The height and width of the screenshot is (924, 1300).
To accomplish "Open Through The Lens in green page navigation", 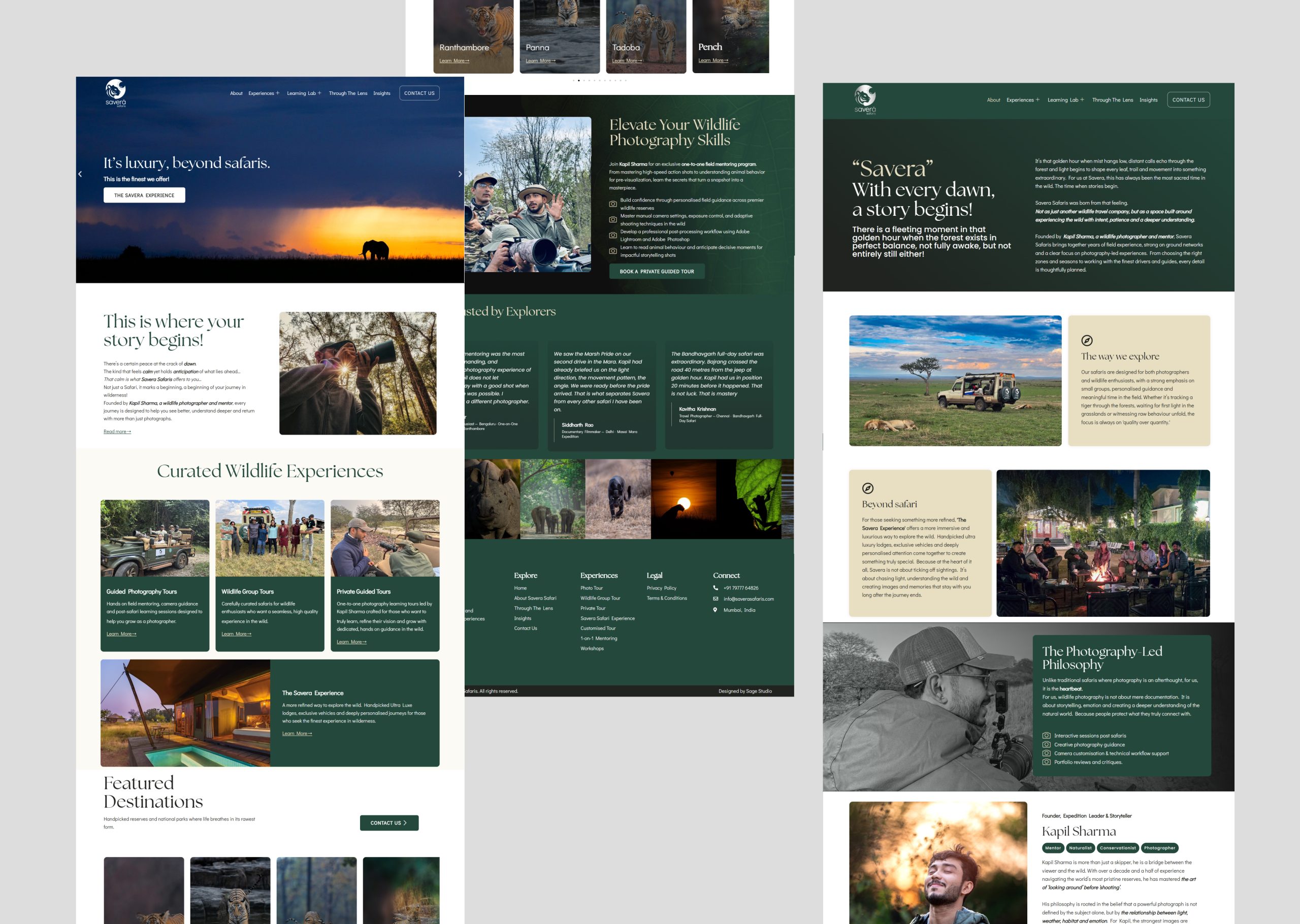I will pos(1112,100).
